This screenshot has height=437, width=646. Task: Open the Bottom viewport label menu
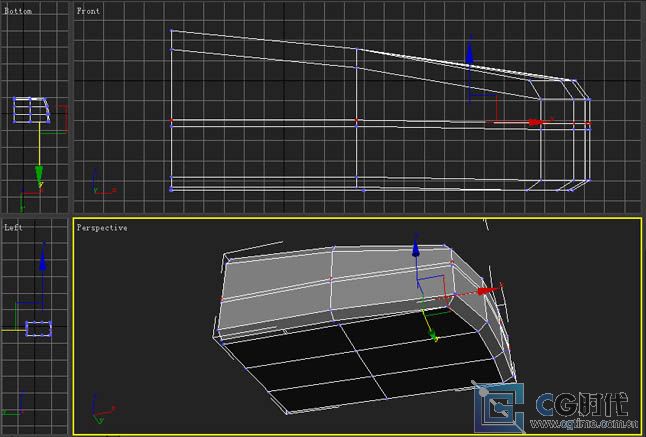18,9
